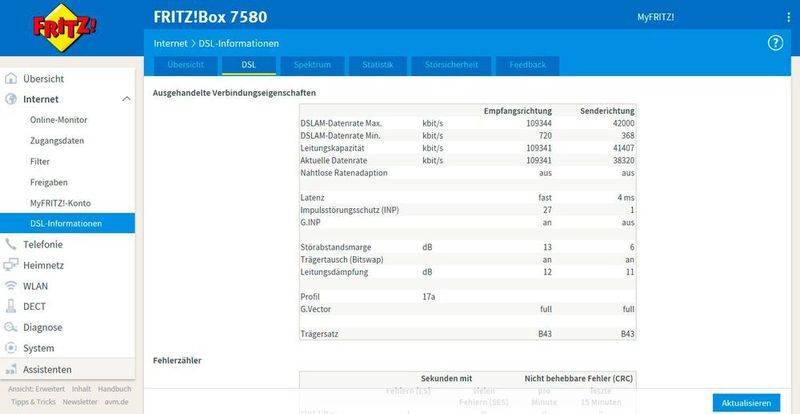Open the three-dot options menu
This screenshot has height=414, width=800.
pos(789,17)
